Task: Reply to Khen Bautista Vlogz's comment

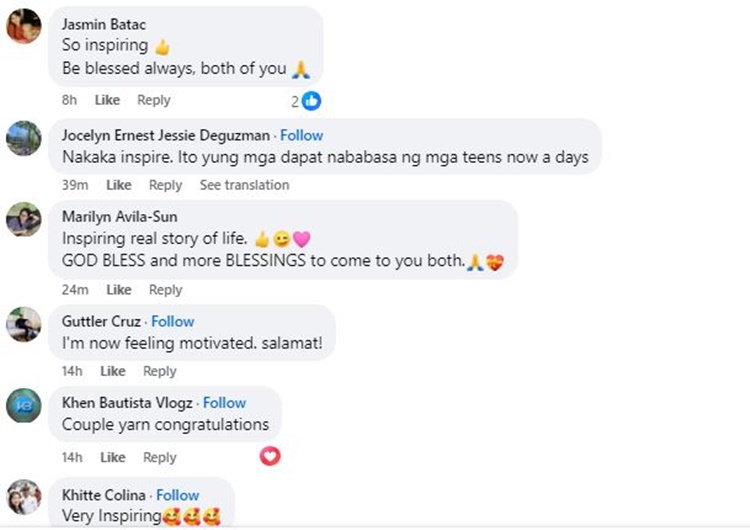Action: tap(159, 457)
